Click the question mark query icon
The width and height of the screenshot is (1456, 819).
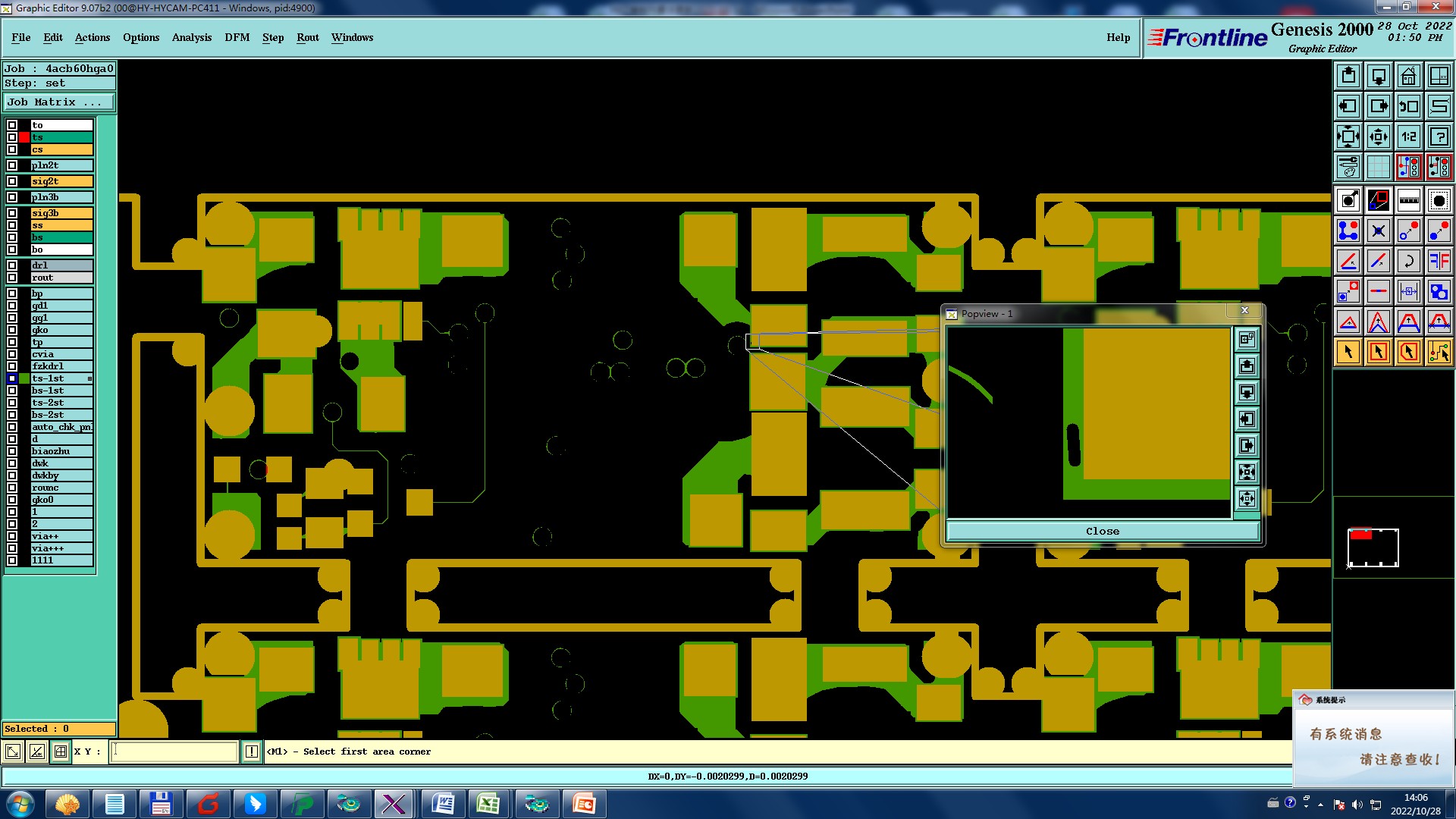coord(1439,136)
